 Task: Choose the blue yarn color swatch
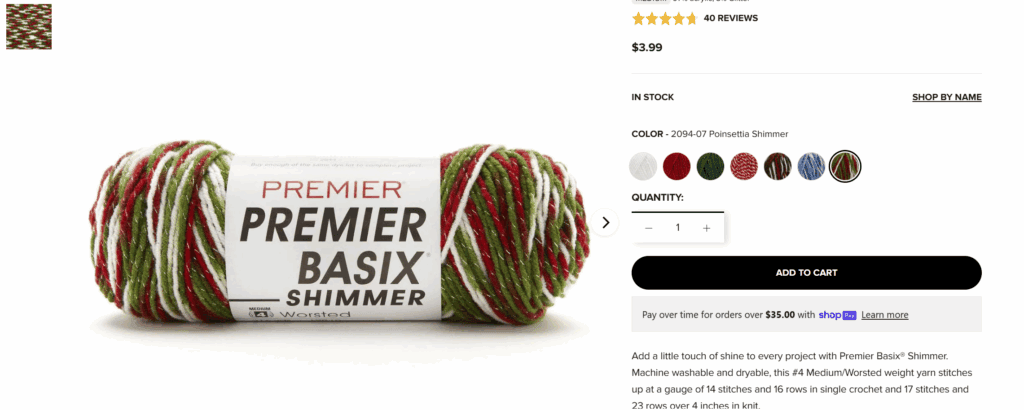coord(811,166)
